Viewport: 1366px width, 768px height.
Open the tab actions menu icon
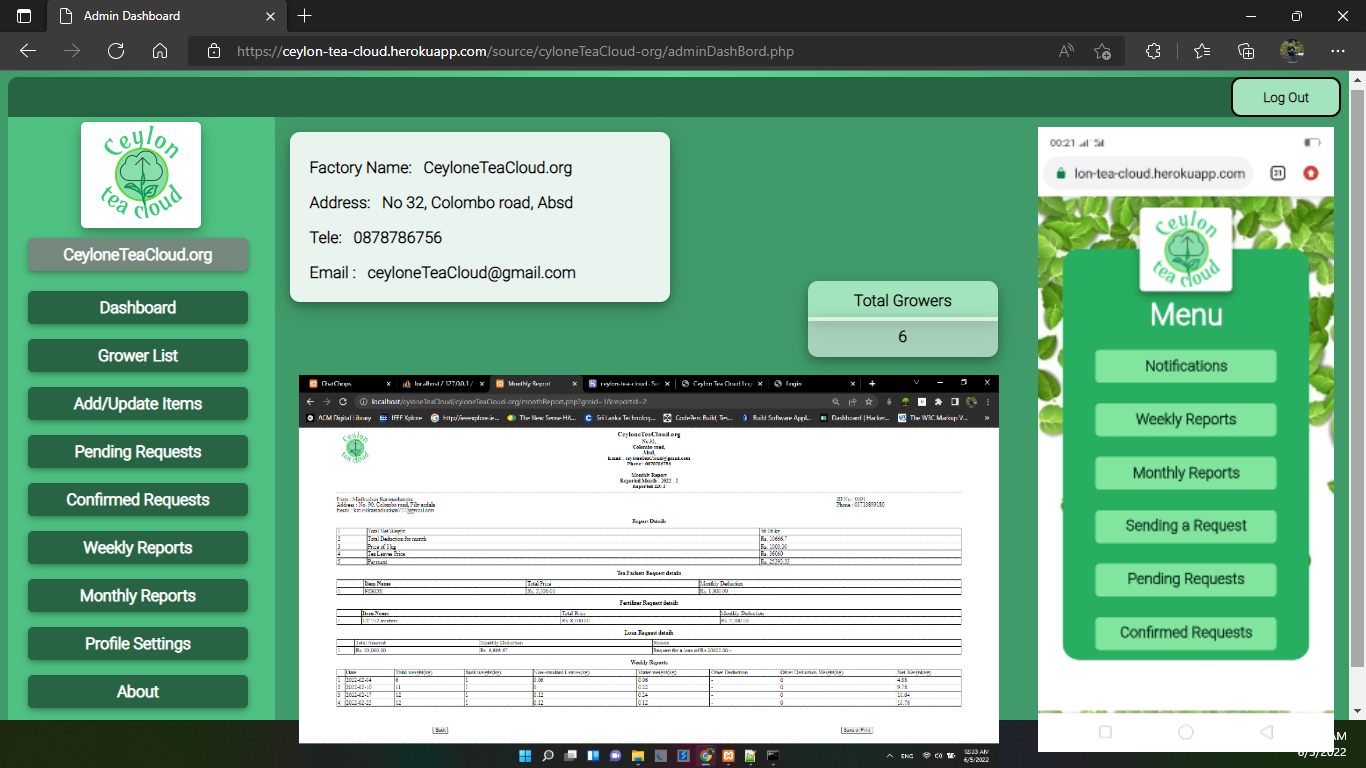[x=24, y=16]
